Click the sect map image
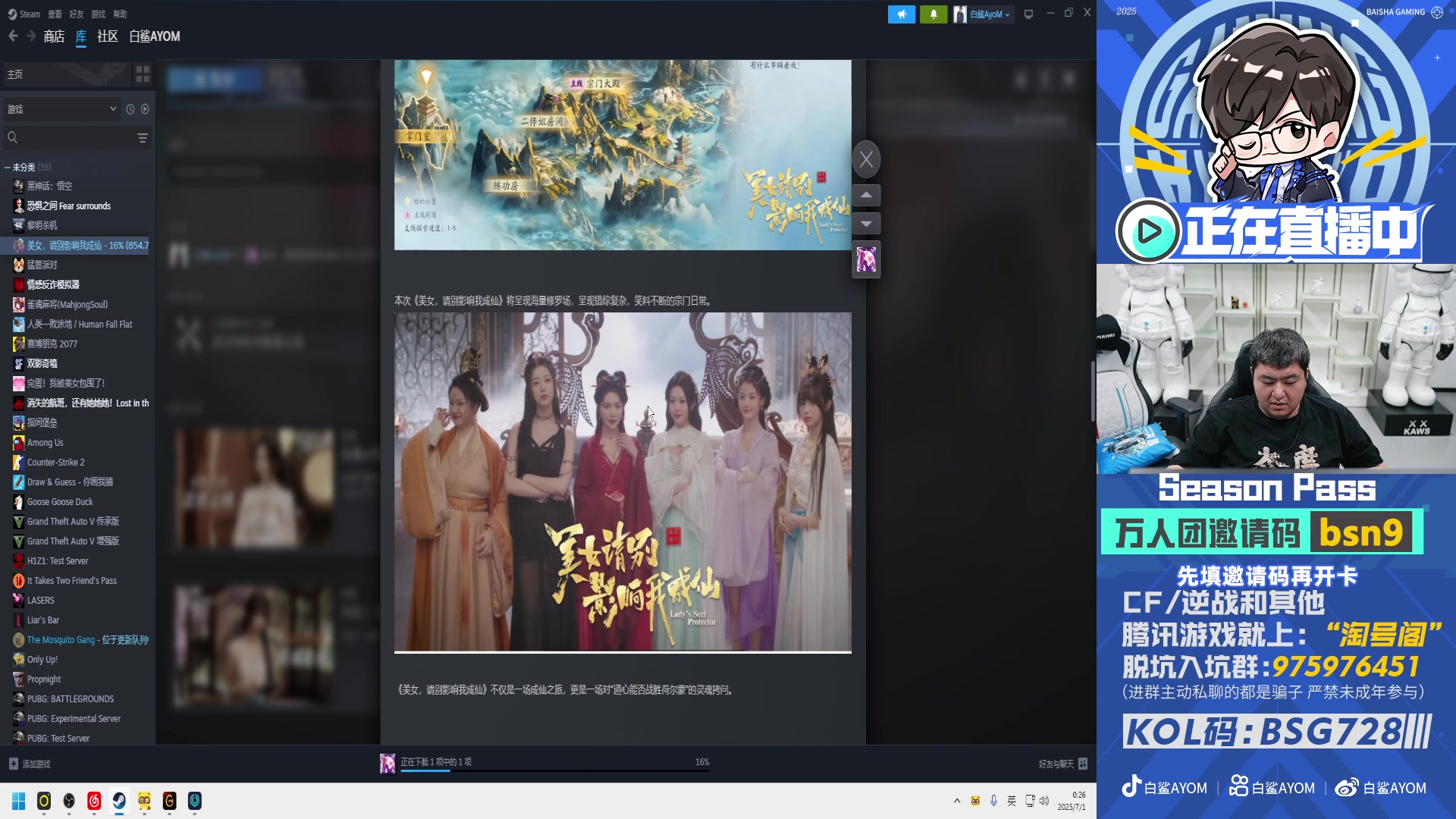1456x819 pixels. (x=623, y=155)
